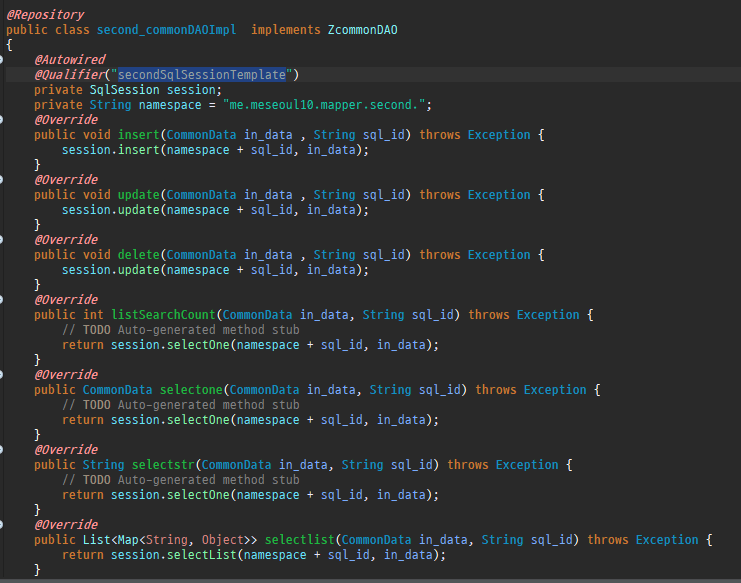The image size is (741, 583).
Task: Click the @Autowired annotation
Action: click(70, 60)
